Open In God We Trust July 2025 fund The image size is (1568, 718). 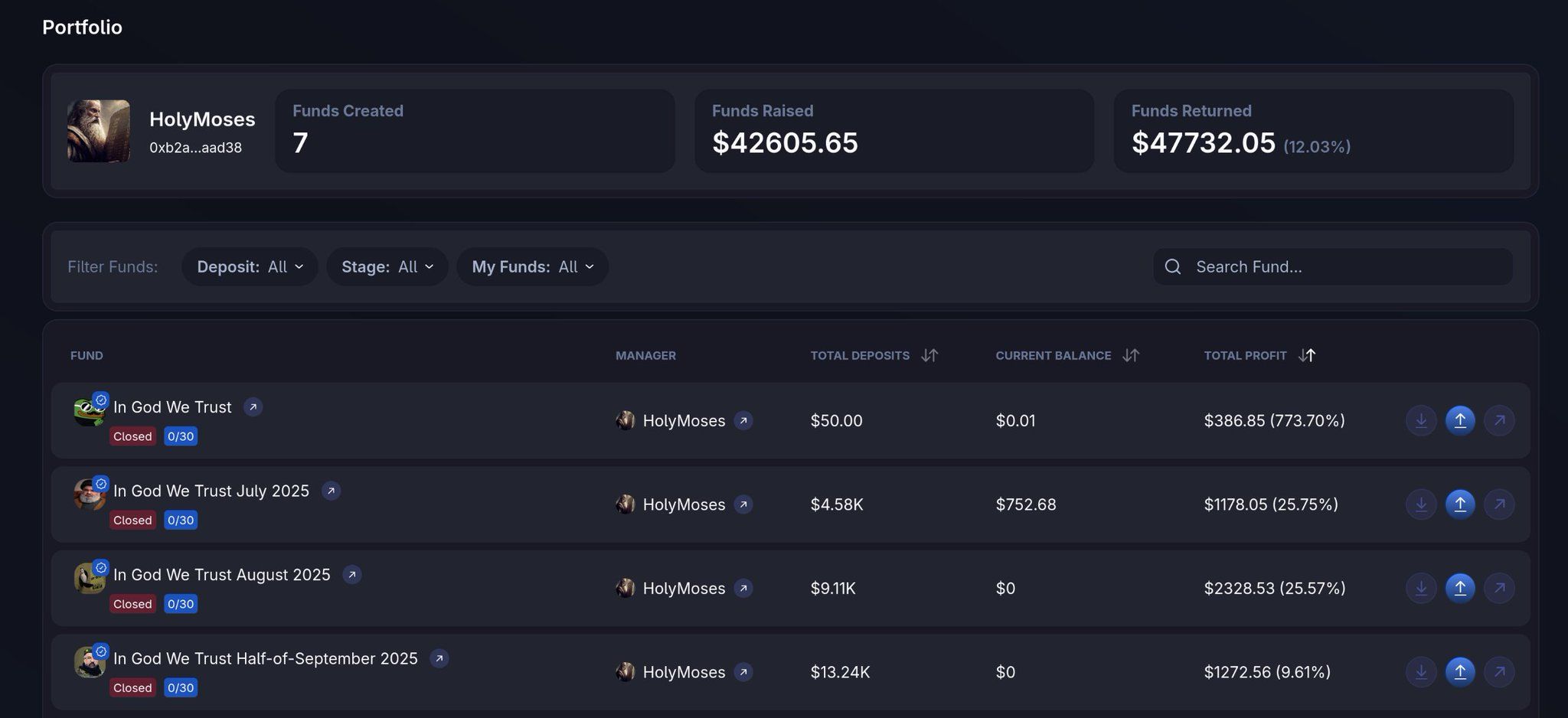click(x=211, y=491)
